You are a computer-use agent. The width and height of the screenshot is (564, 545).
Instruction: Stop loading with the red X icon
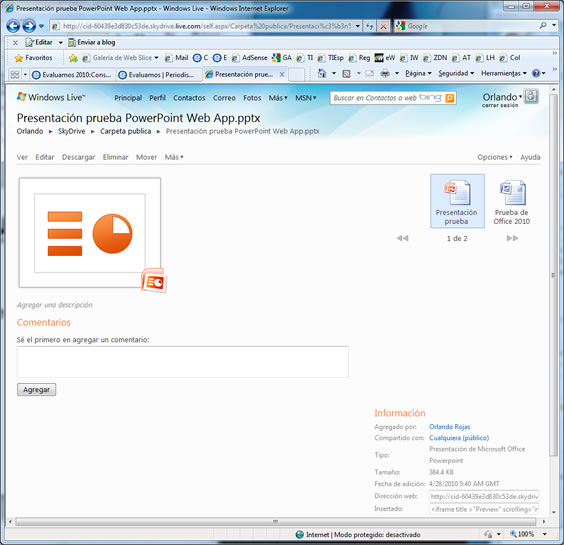coord(383,26)
